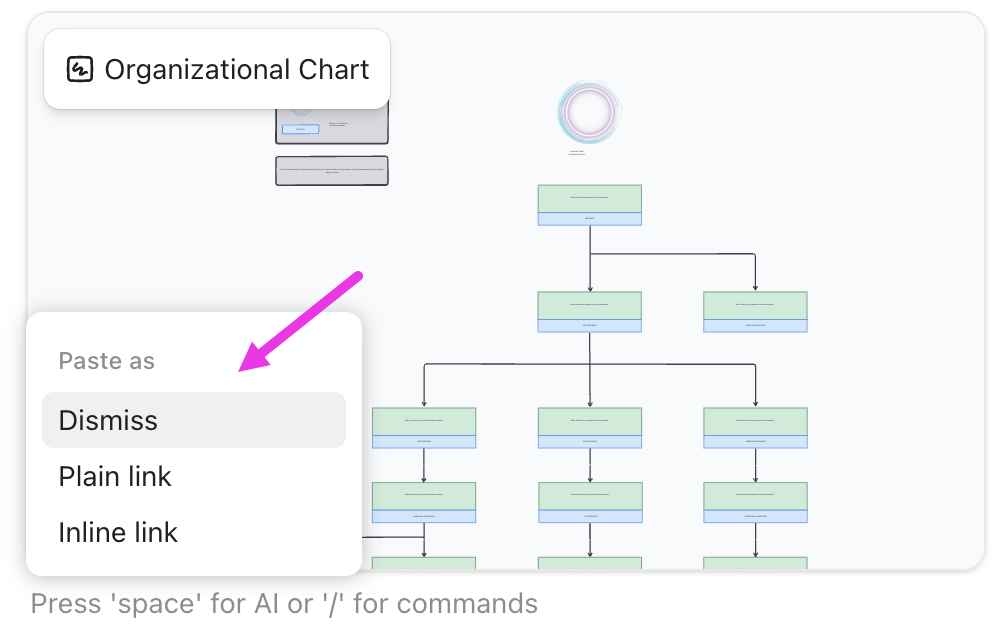Select the middle node in the third row
Viewport: 1000px width, 636px height.
pyautogui.click(x=590, y=425)
